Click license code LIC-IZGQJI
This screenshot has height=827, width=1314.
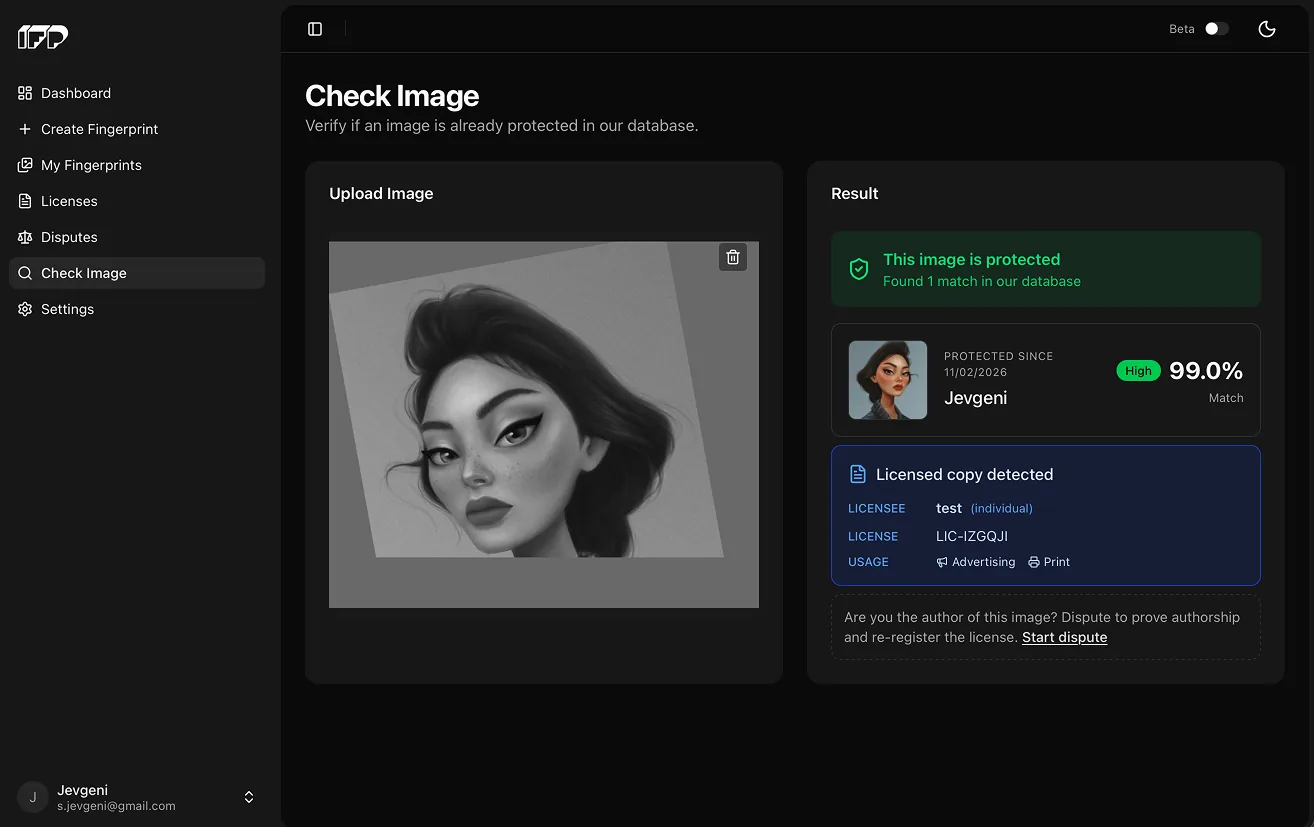tap(972, 536)
